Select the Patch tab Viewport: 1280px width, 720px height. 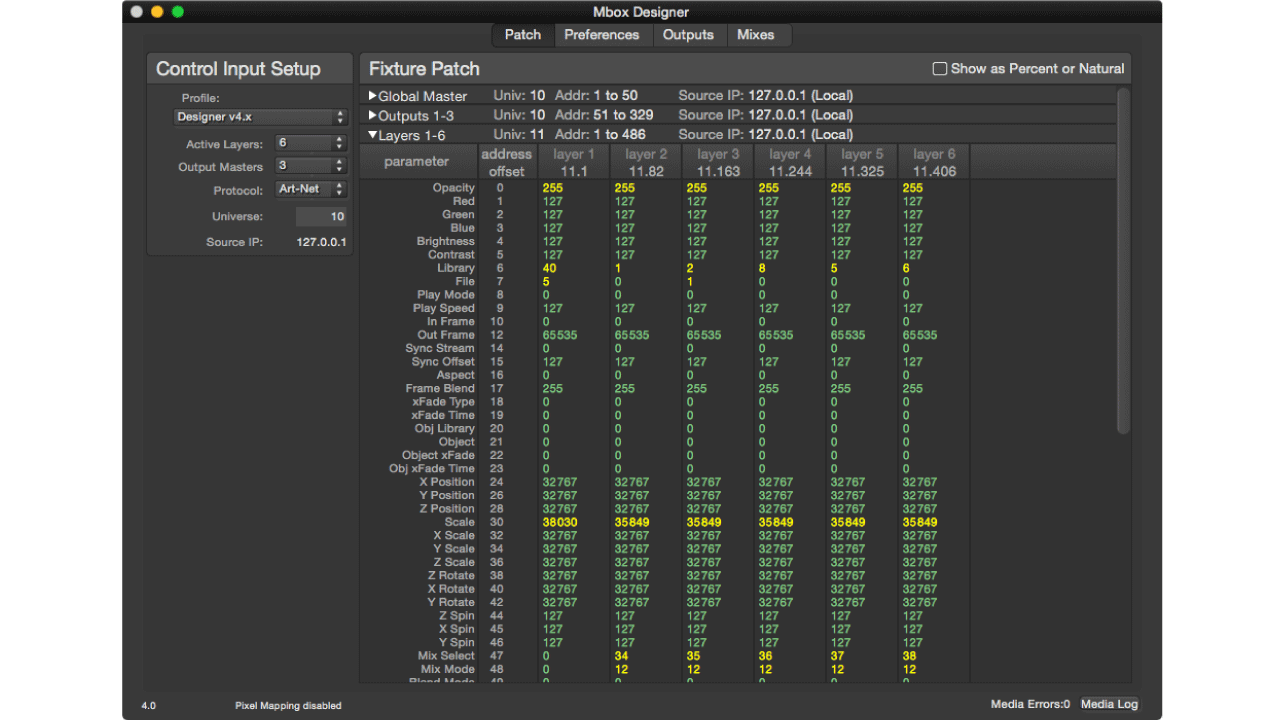[x=522, y=35]
